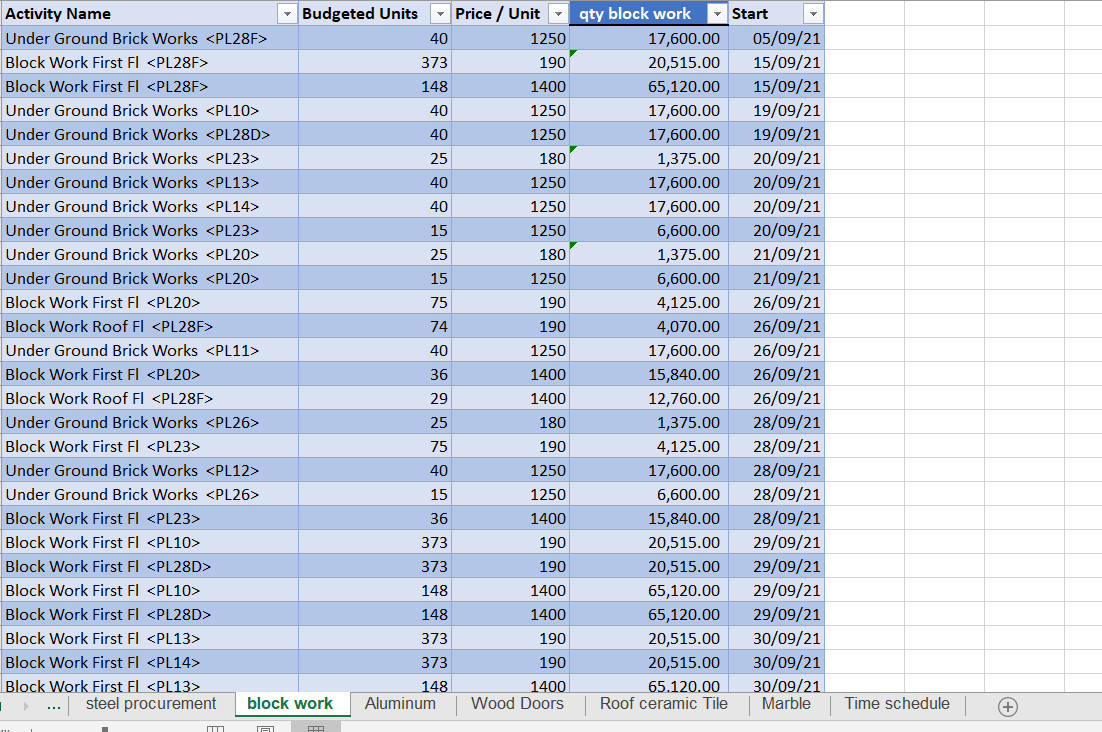Show hidden sheet tabs via ellipsis
The height and width of the screenshot is (732, 1102).
click(x=54, y=706)
